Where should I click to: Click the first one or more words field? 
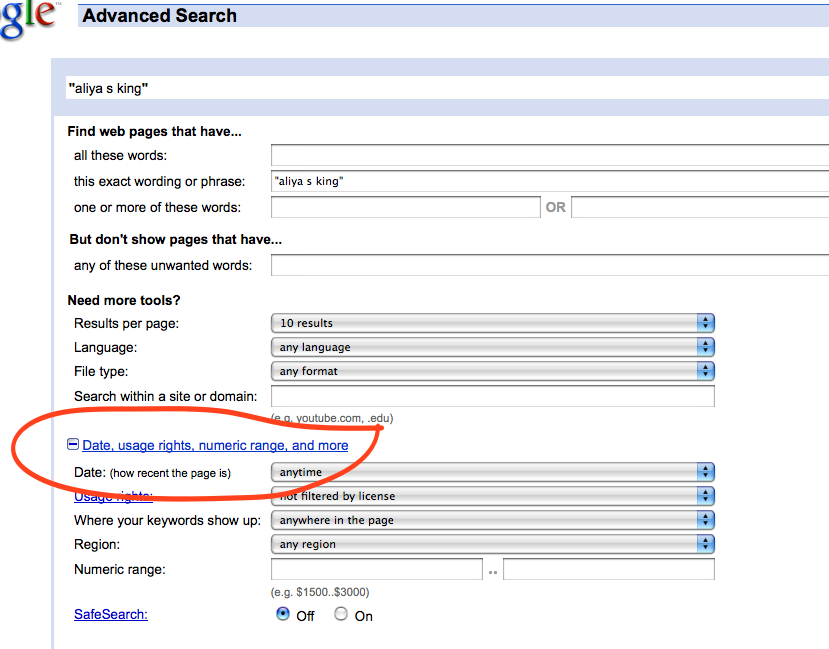(x=405, y=207)
